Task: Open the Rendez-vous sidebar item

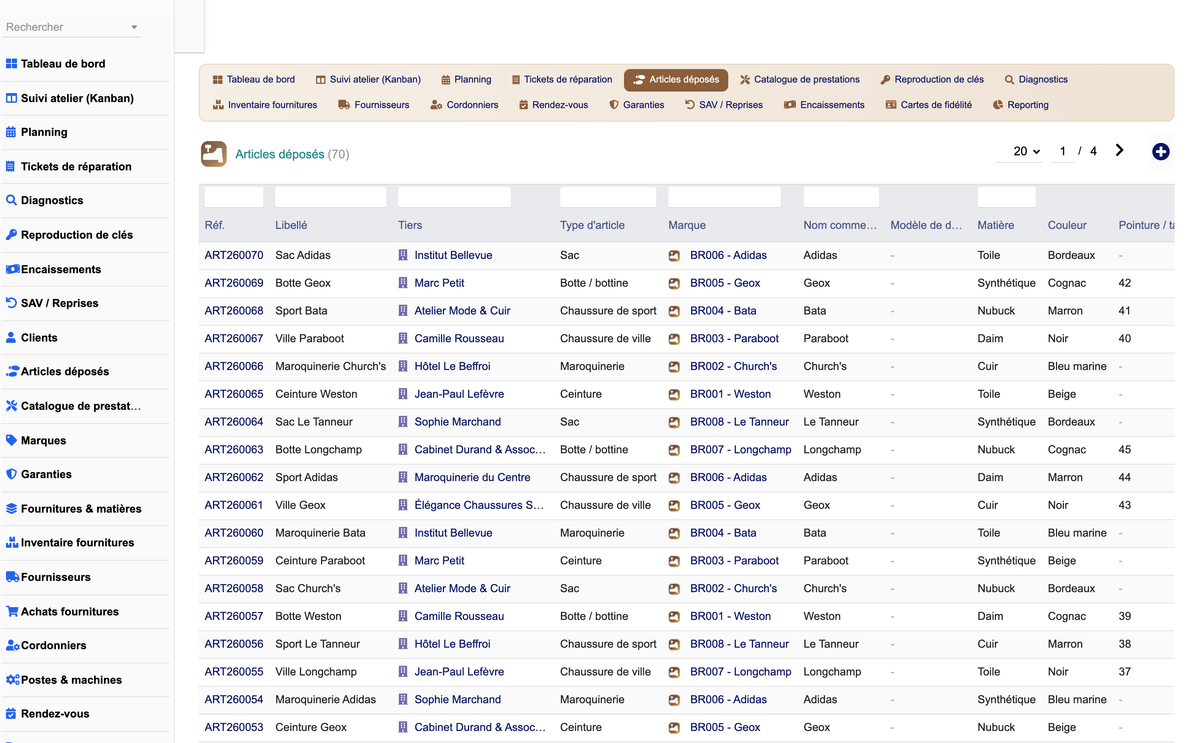Action: pyautogui.click(x=55, y=714)
